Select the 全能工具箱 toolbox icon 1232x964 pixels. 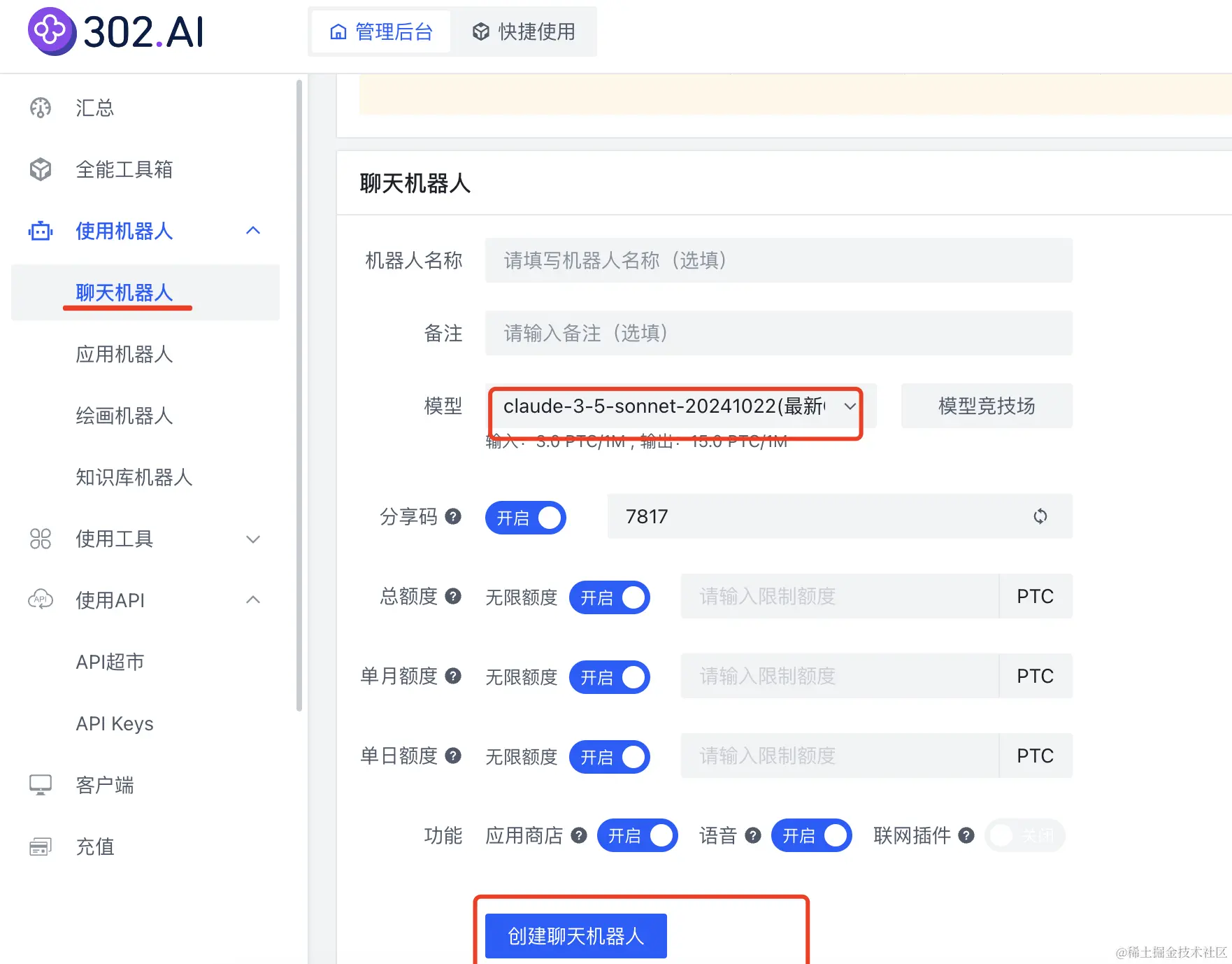(x=41, y=169)
